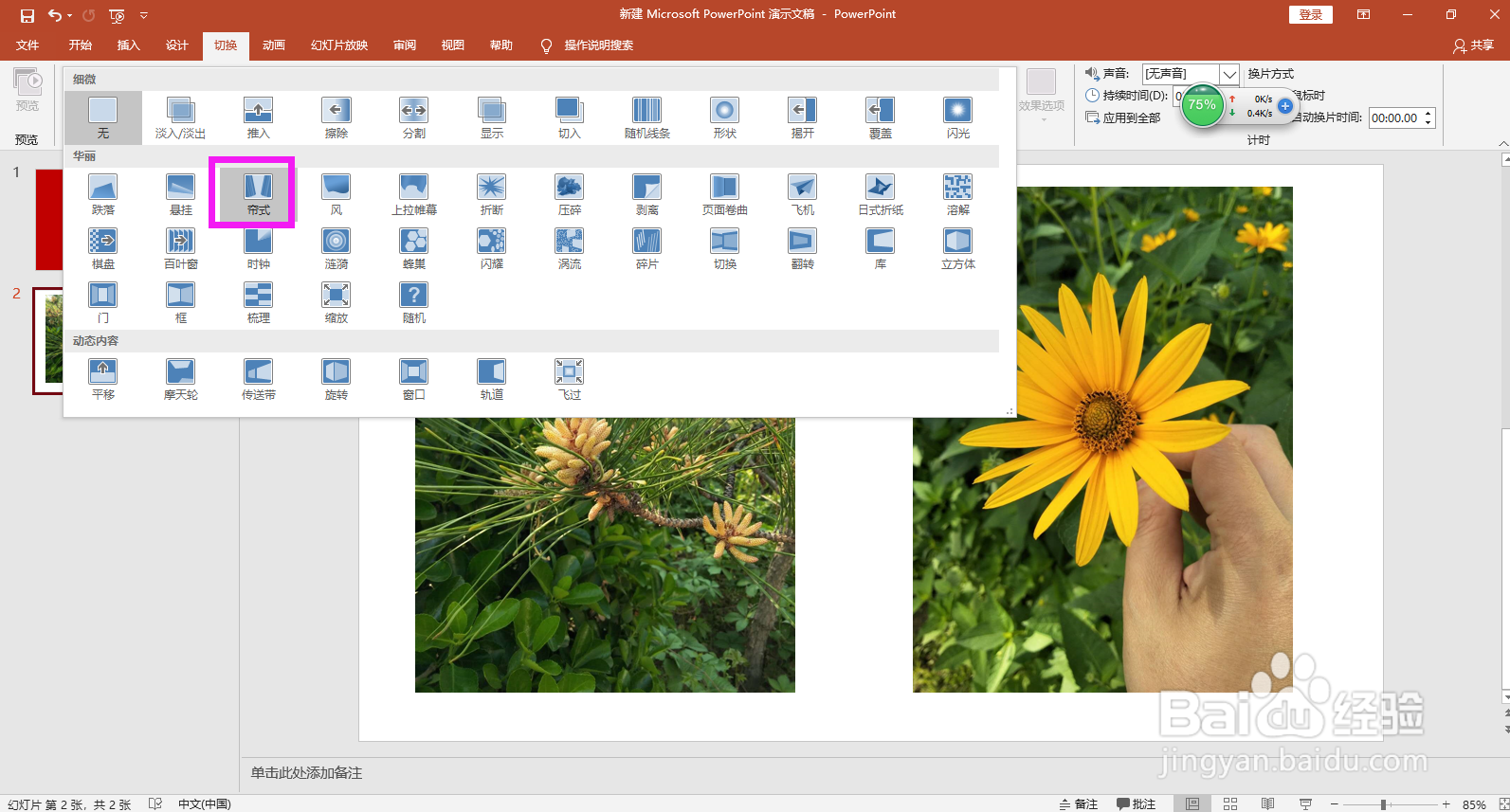Screen dimensions: 1510x812
Task: Select the 分割 split transition
Action: (413, 117)
